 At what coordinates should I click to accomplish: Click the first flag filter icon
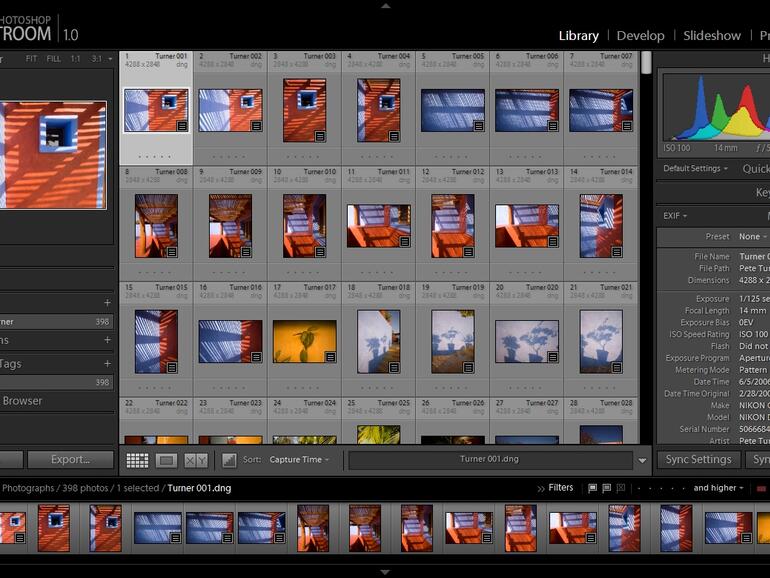(x=593, y=488)
